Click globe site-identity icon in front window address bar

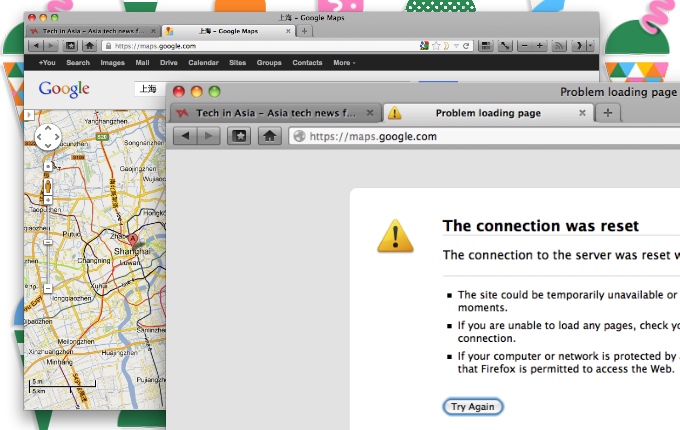pyautogui.click(x=299, y=136)
